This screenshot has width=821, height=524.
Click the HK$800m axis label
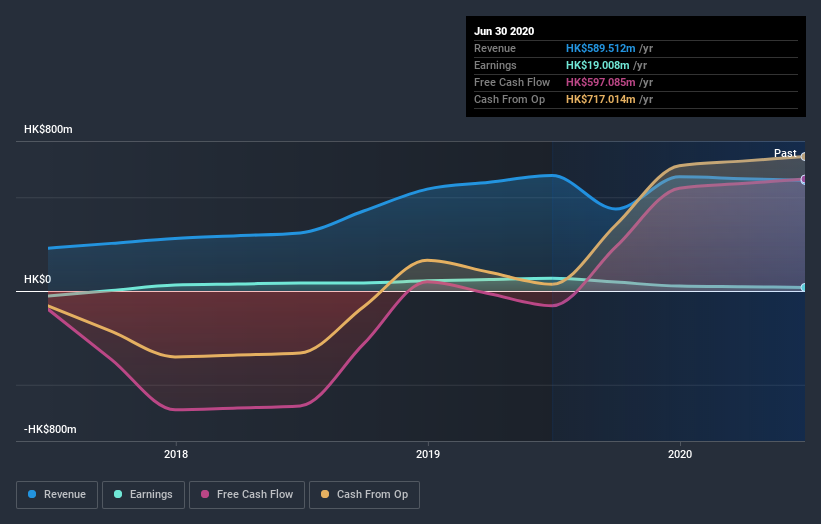[48, 129]
